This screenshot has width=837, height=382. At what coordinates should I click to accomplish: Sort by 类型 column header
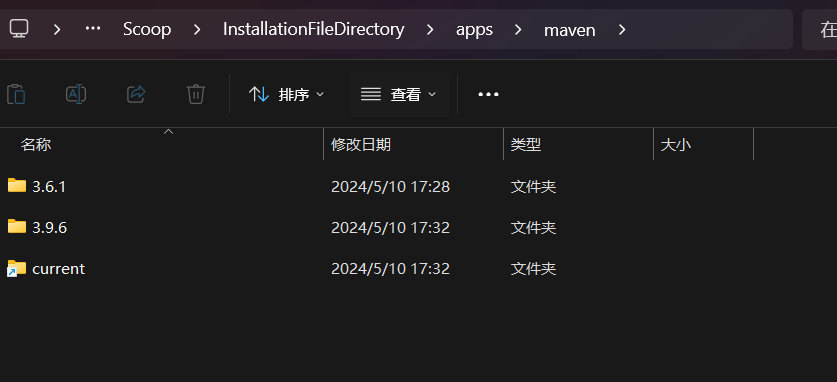[x=526, y=144]
